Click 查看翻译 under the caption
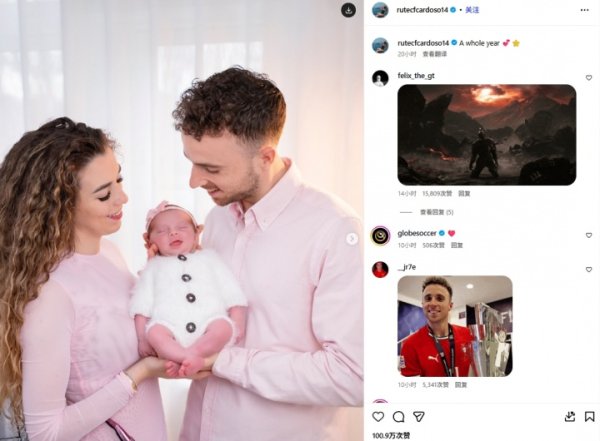The width and height of the screenshot is (600, 441). tap(435, 54)
